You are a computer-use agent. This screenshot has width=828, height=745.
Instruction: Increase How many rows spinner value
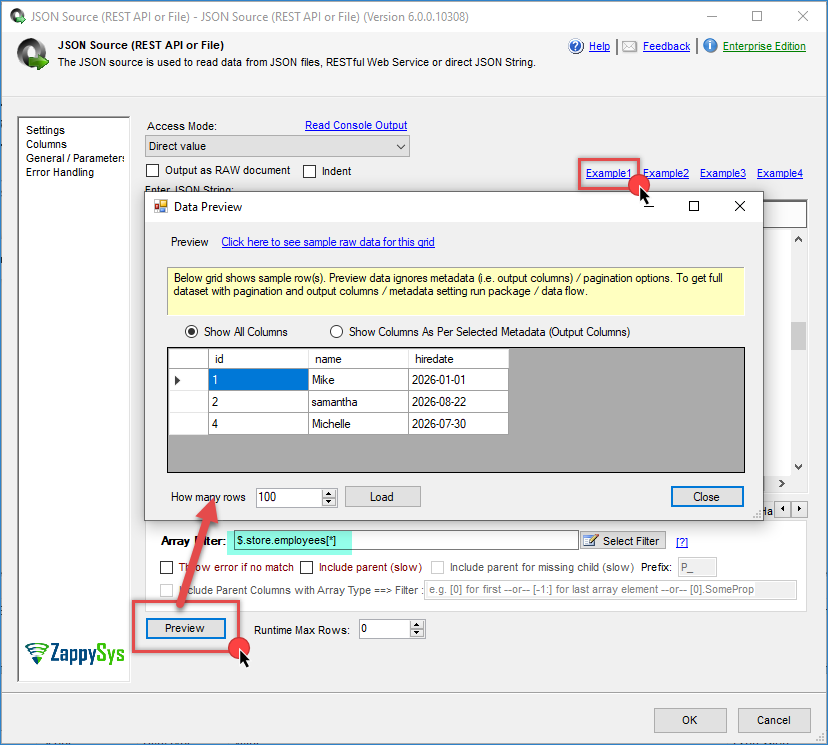pyautogui.click(x=329, y=493)
